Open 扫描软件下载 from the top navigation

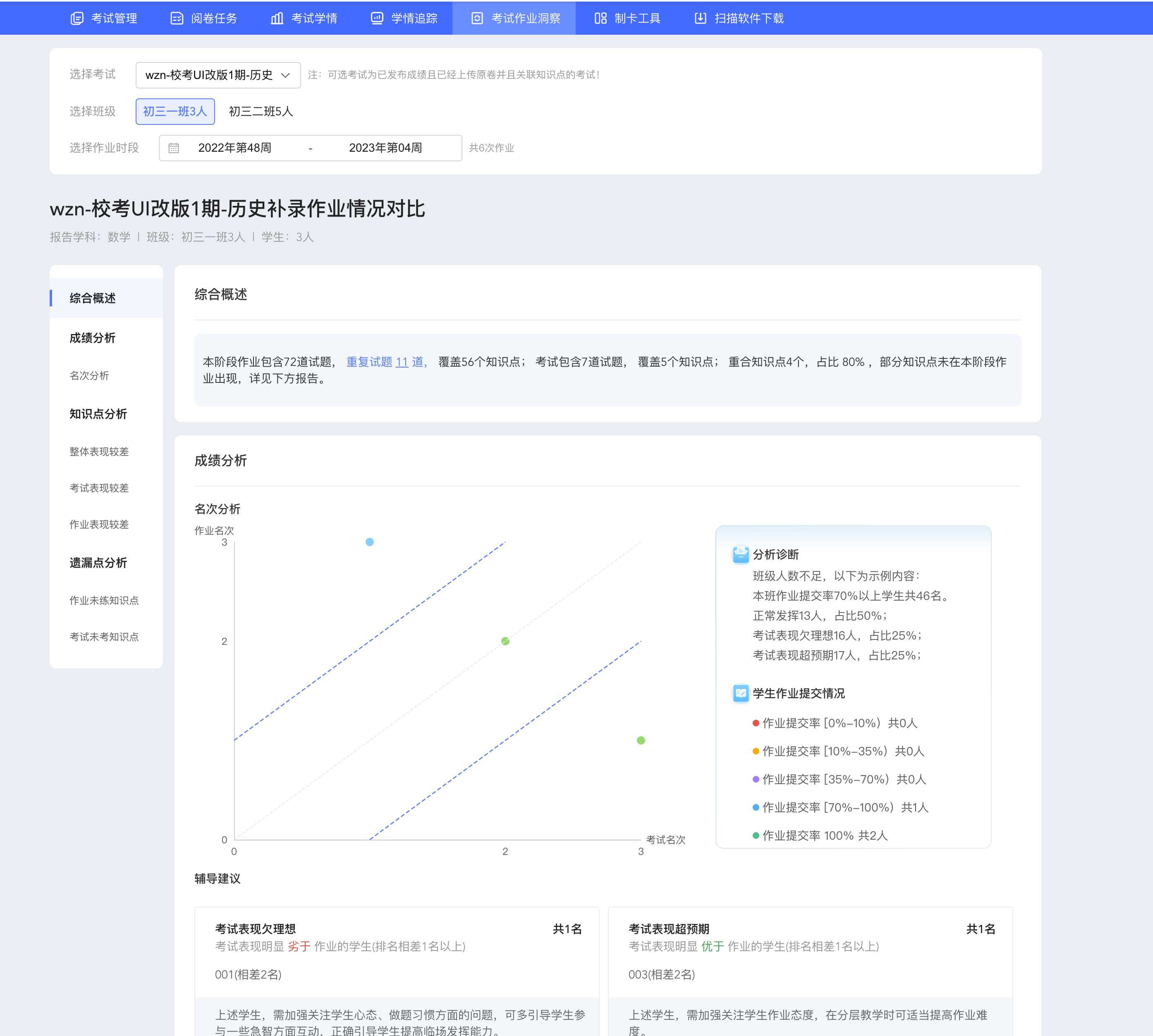pyautogui.click(x=739, y=18)
